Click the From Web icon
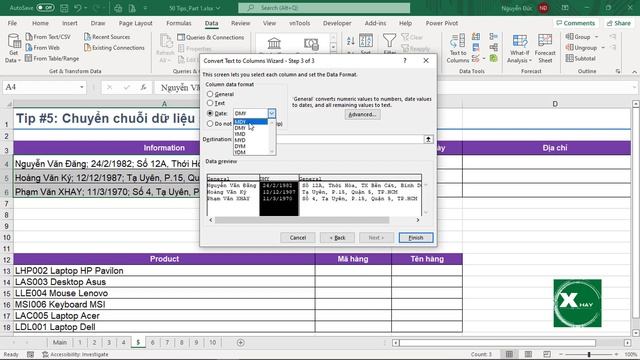640x360 pixels. 29,47
